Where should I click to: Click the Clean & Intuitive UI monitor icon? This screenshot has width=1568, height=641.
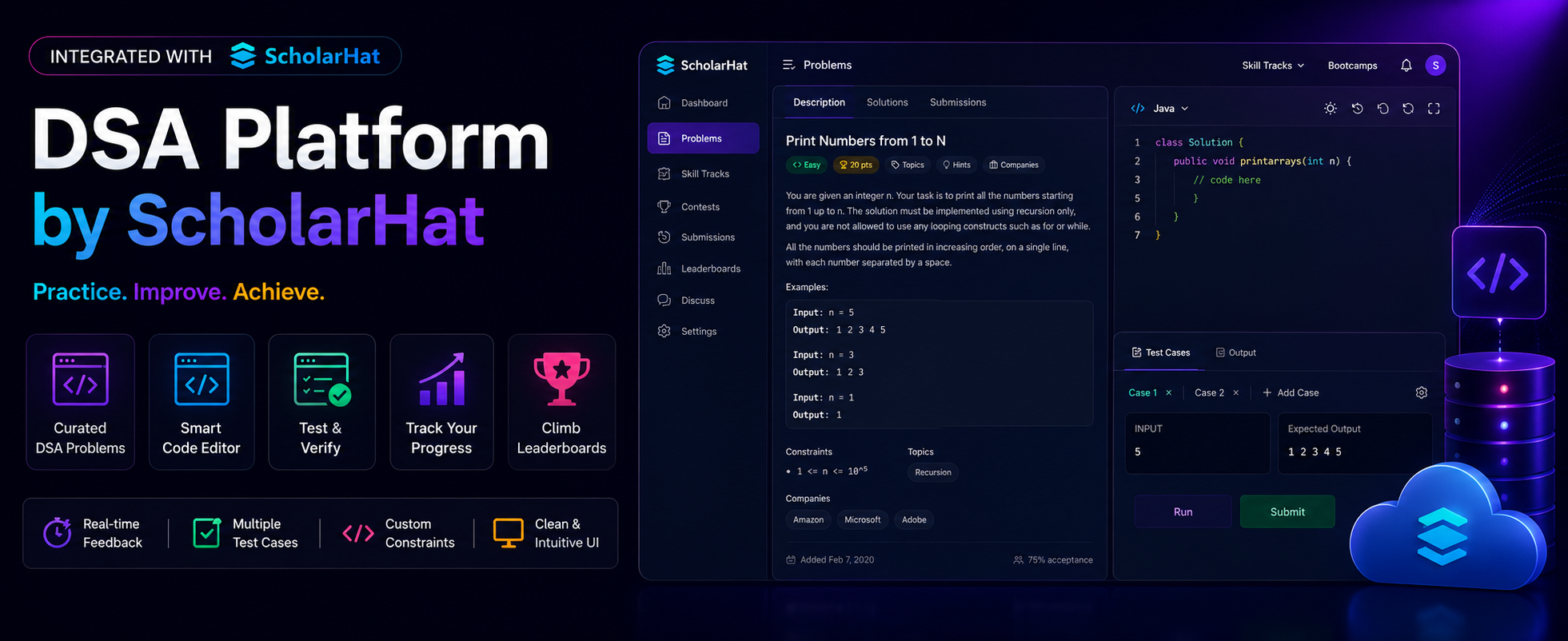pyautogui.click(x=508, y=533)
